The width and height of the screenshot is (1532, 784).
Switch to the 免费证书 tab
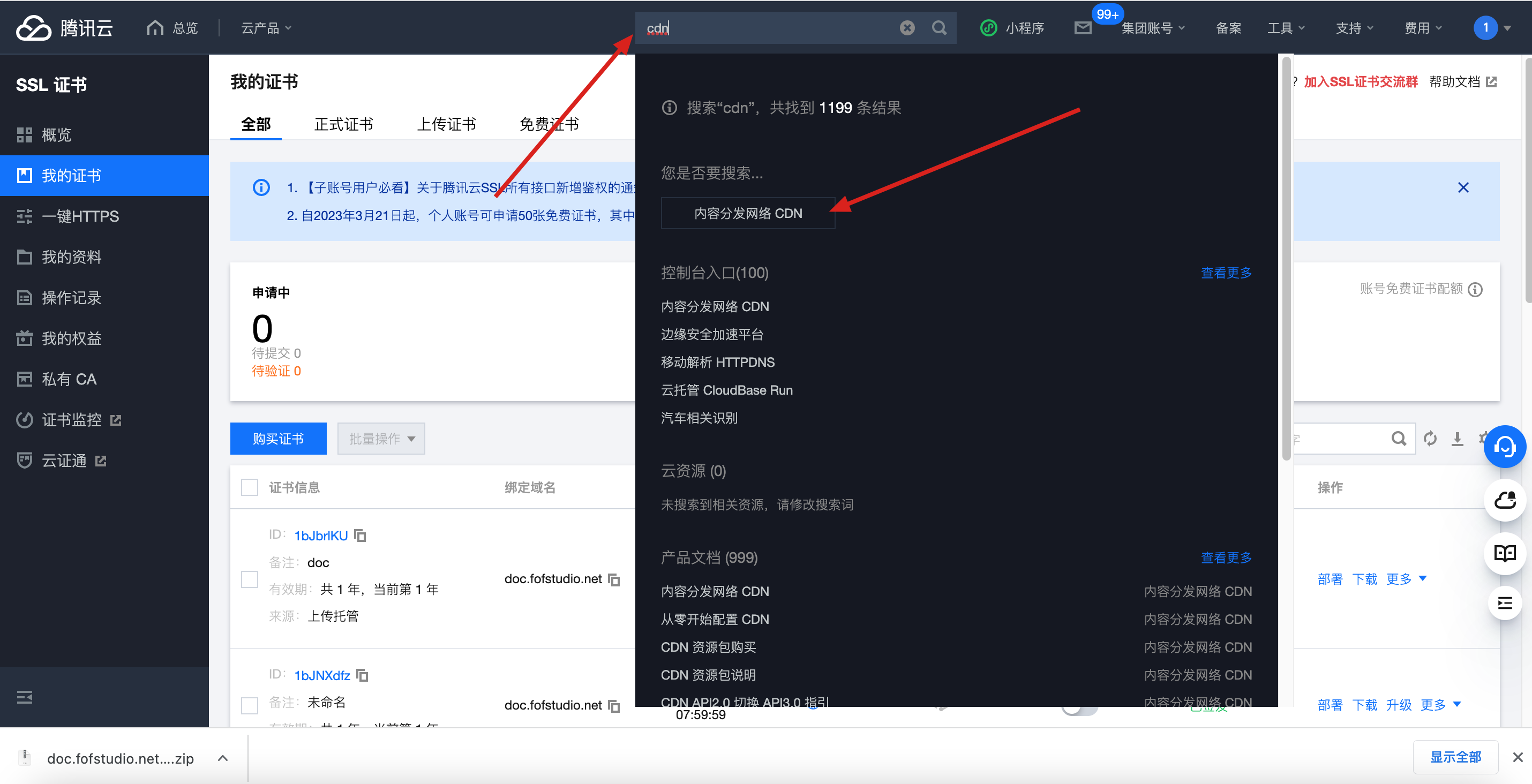[549, 124]
